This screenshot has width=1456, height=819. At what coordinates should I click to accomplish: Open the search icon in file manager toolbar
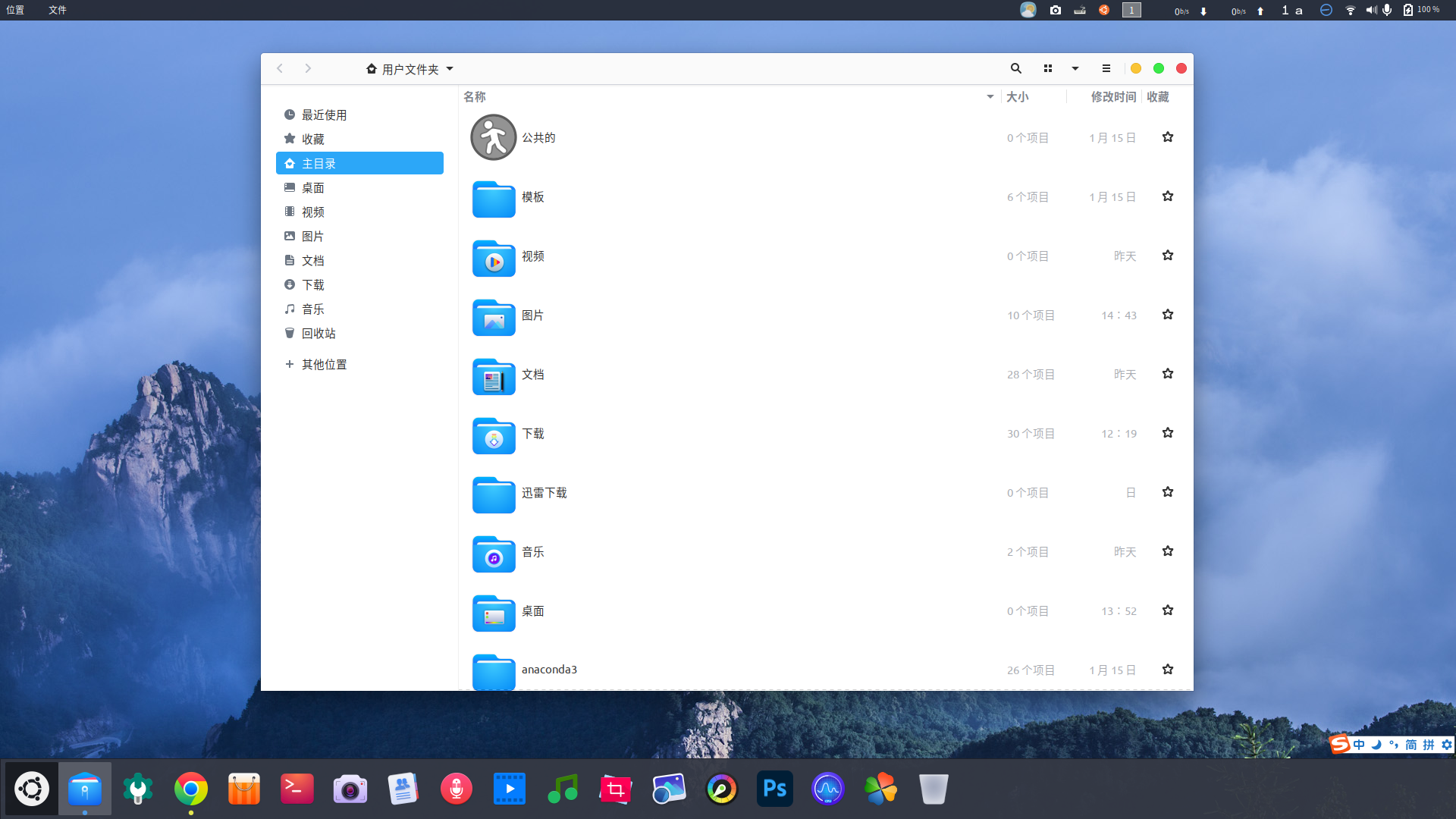[1016, 68]
